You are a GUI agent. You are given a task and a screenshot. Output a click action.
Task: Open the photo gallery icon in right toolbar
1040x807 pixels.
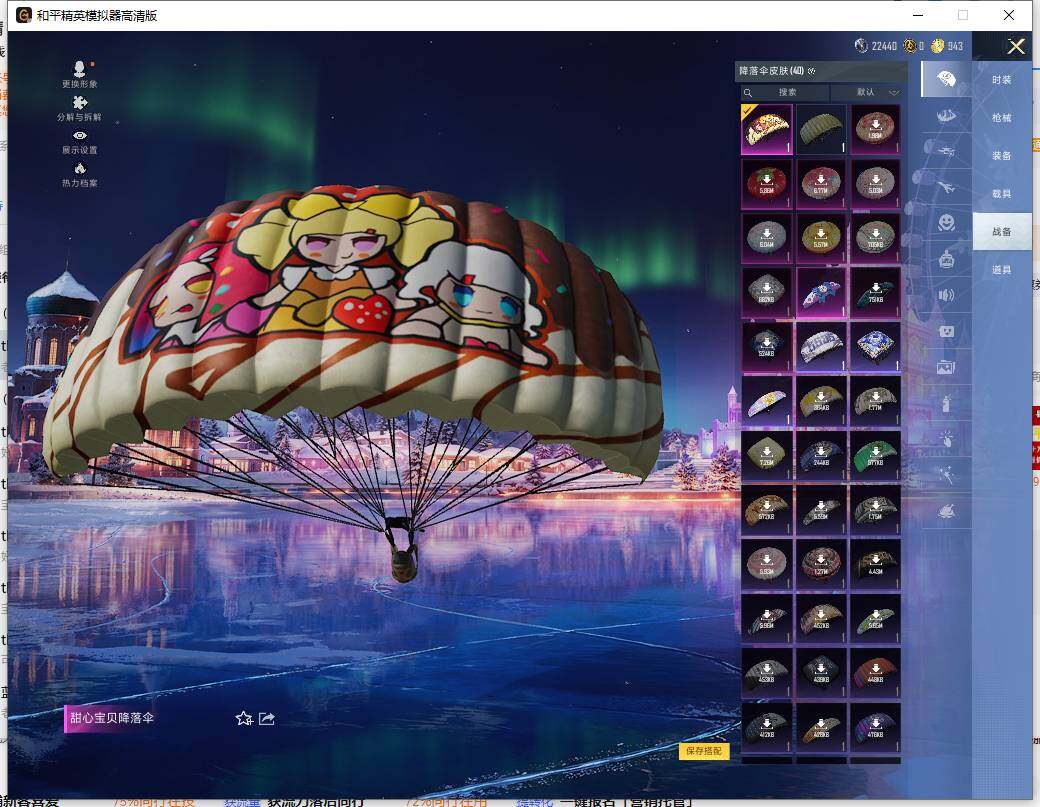point(944,367)
